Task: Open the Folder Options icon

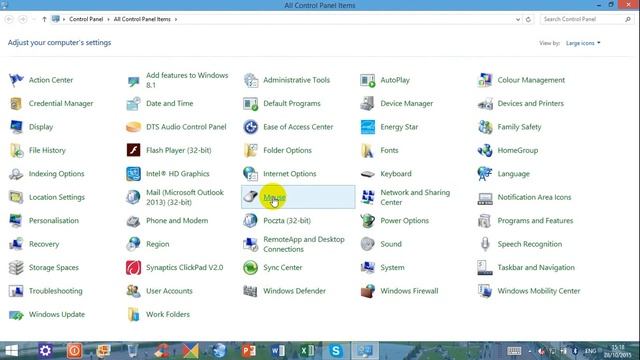Action: pos(251,150)
